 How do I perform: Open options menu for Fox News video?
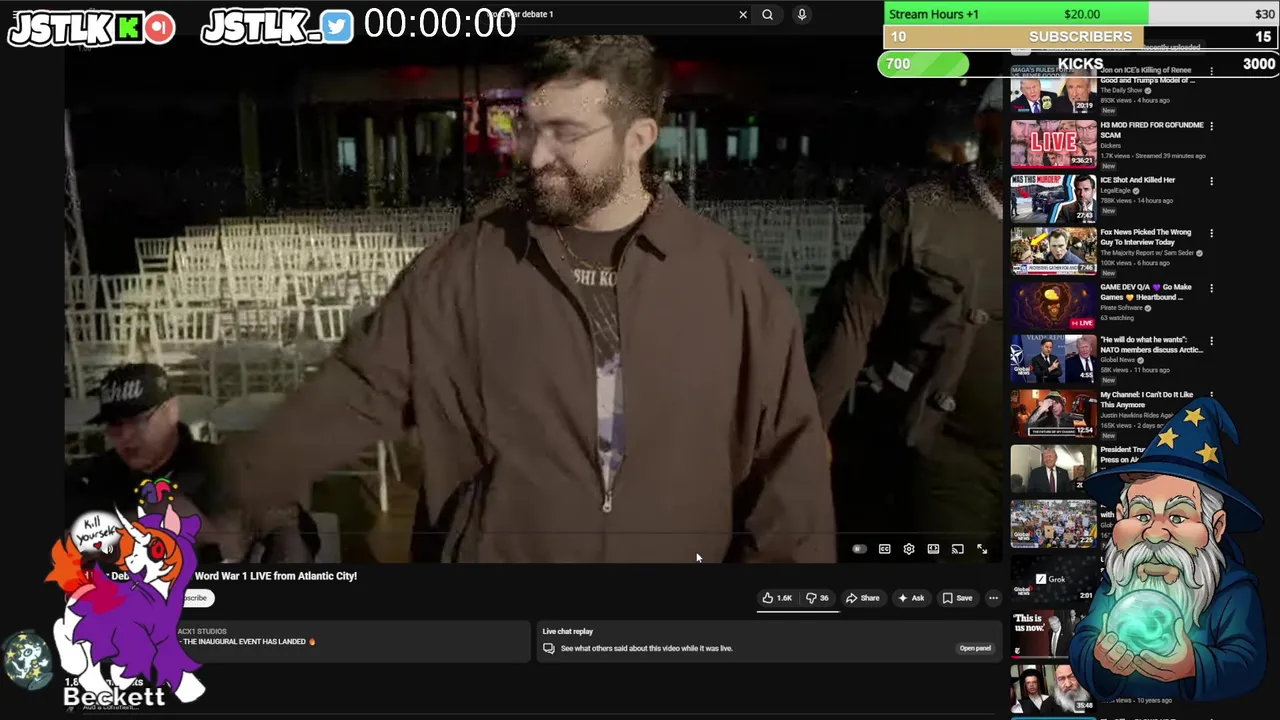tap(1211, 234)
